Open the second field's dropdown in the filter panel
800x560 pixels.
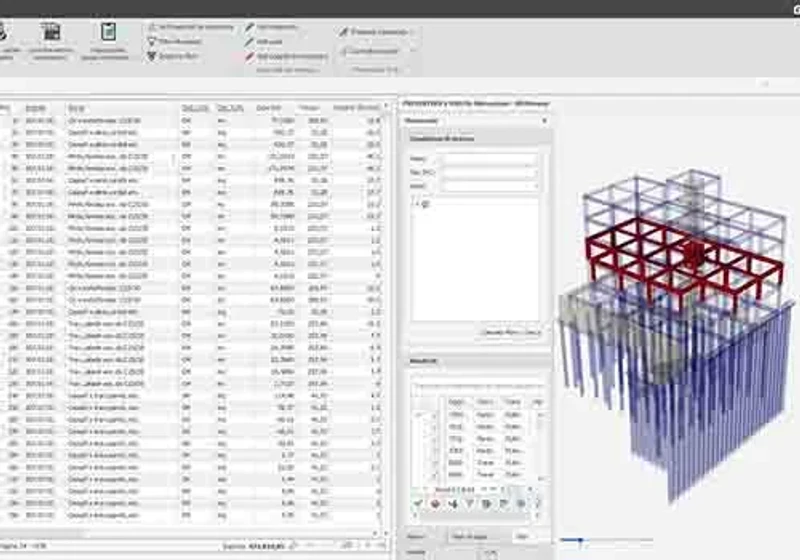tap(534, 173)
